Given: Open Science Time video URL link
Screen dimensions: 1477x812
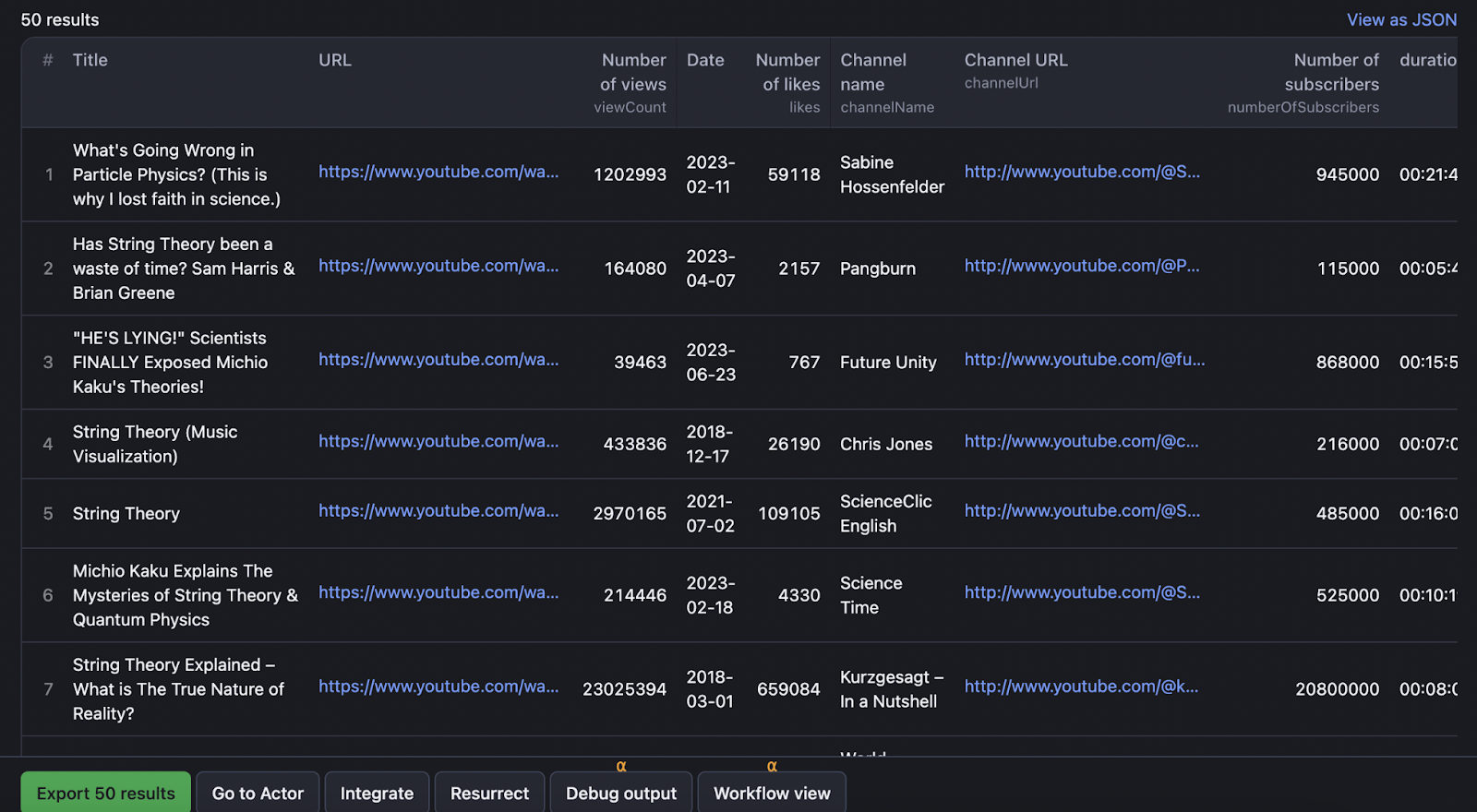Looking at the screenshot, I should pyautogui.click(x=438, y=592).
